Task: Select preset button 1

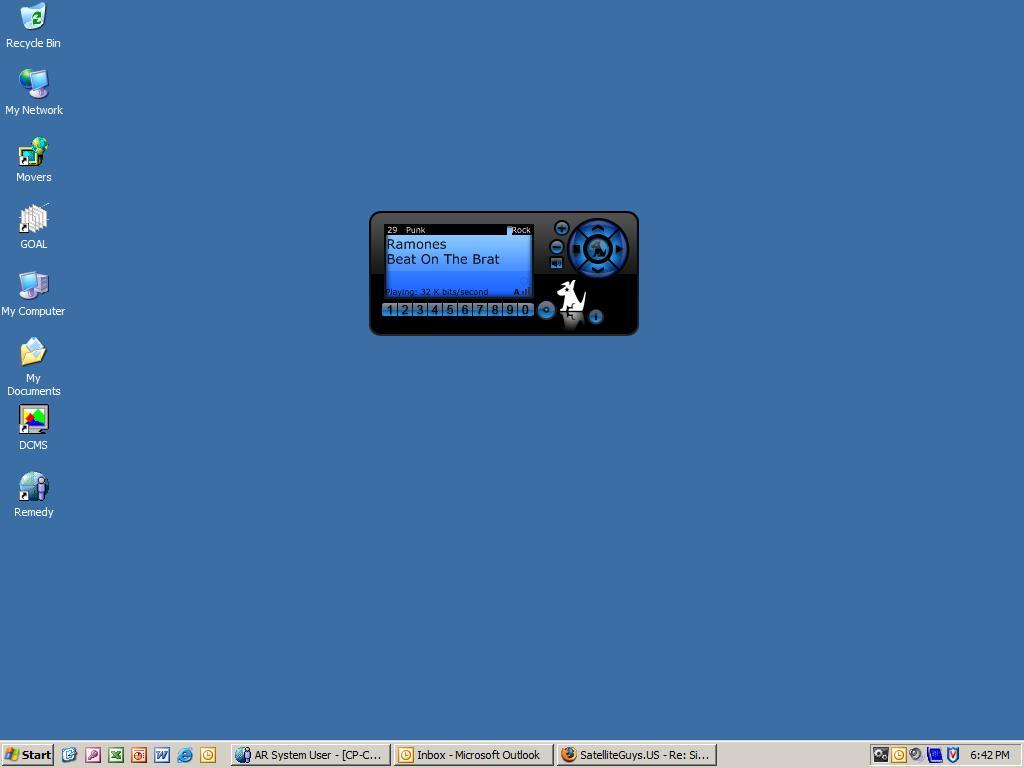Action: pyautogui.click(x=389, y=310)
